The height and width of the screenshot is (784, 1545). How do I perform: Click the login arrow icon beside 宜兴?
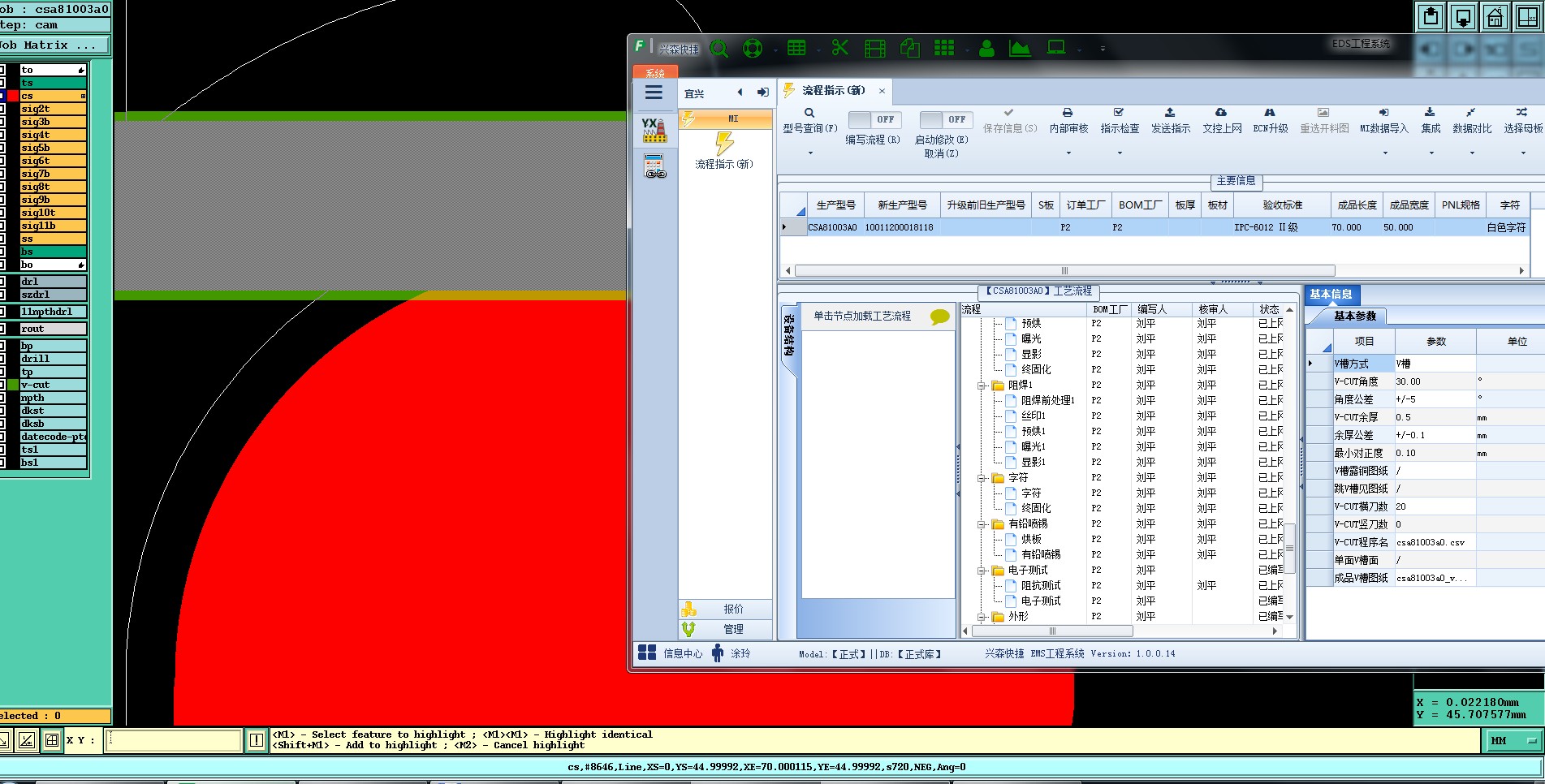(x=762, y=93)
